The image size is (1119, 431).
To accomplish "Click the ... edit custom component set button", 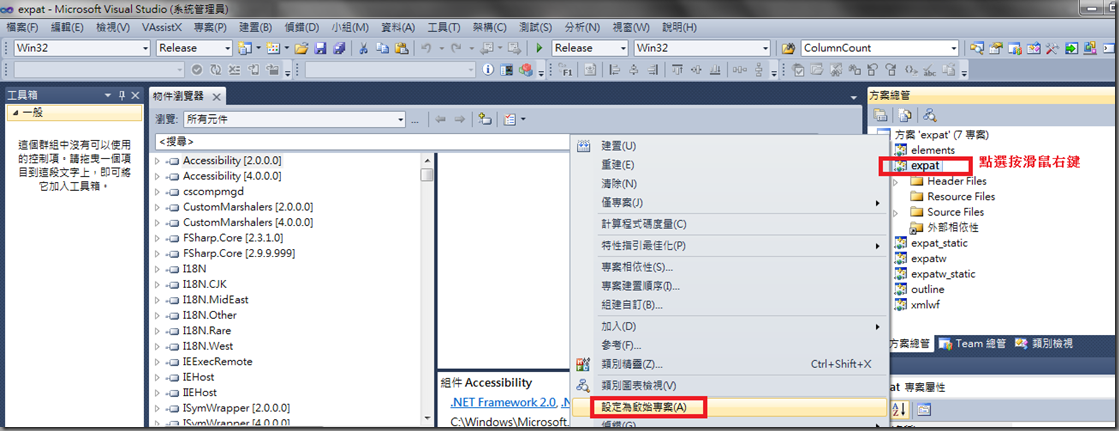I will 415,119.
